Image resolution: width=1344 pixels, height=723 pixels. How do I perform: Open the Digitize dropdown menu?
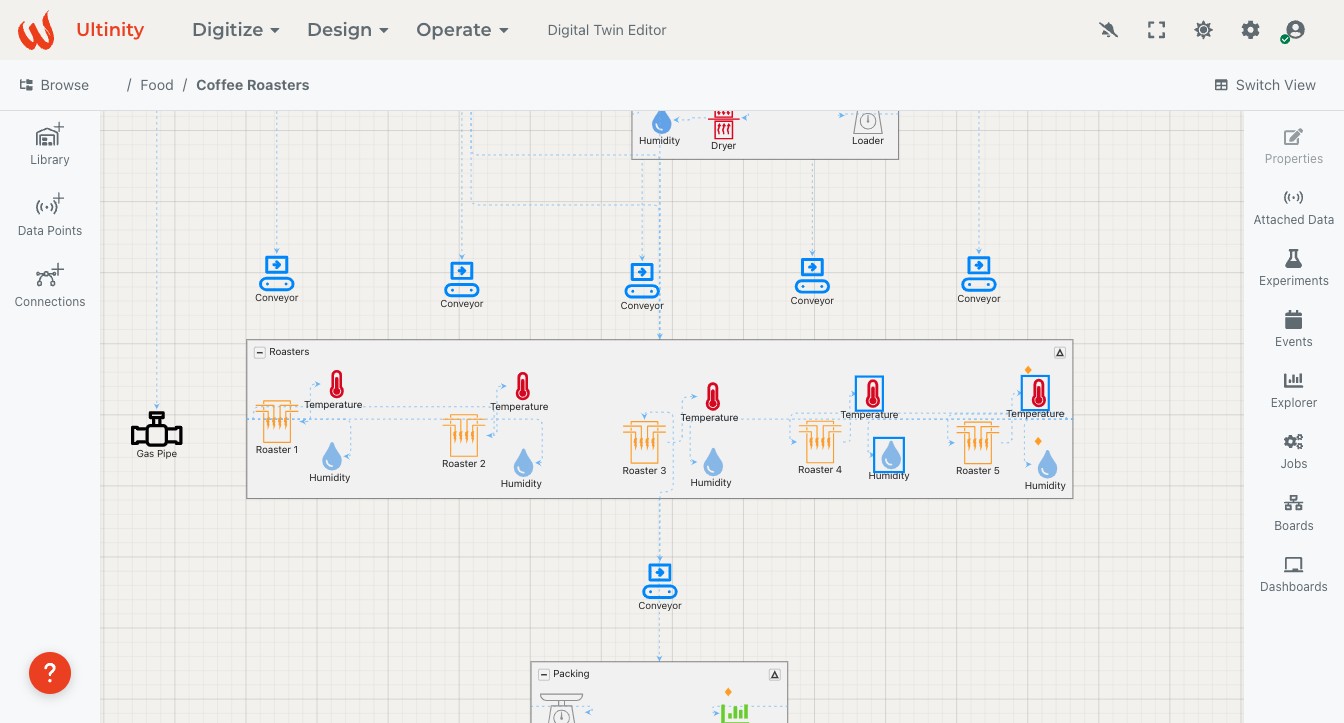pyautogui.click(x=235, y=30)
